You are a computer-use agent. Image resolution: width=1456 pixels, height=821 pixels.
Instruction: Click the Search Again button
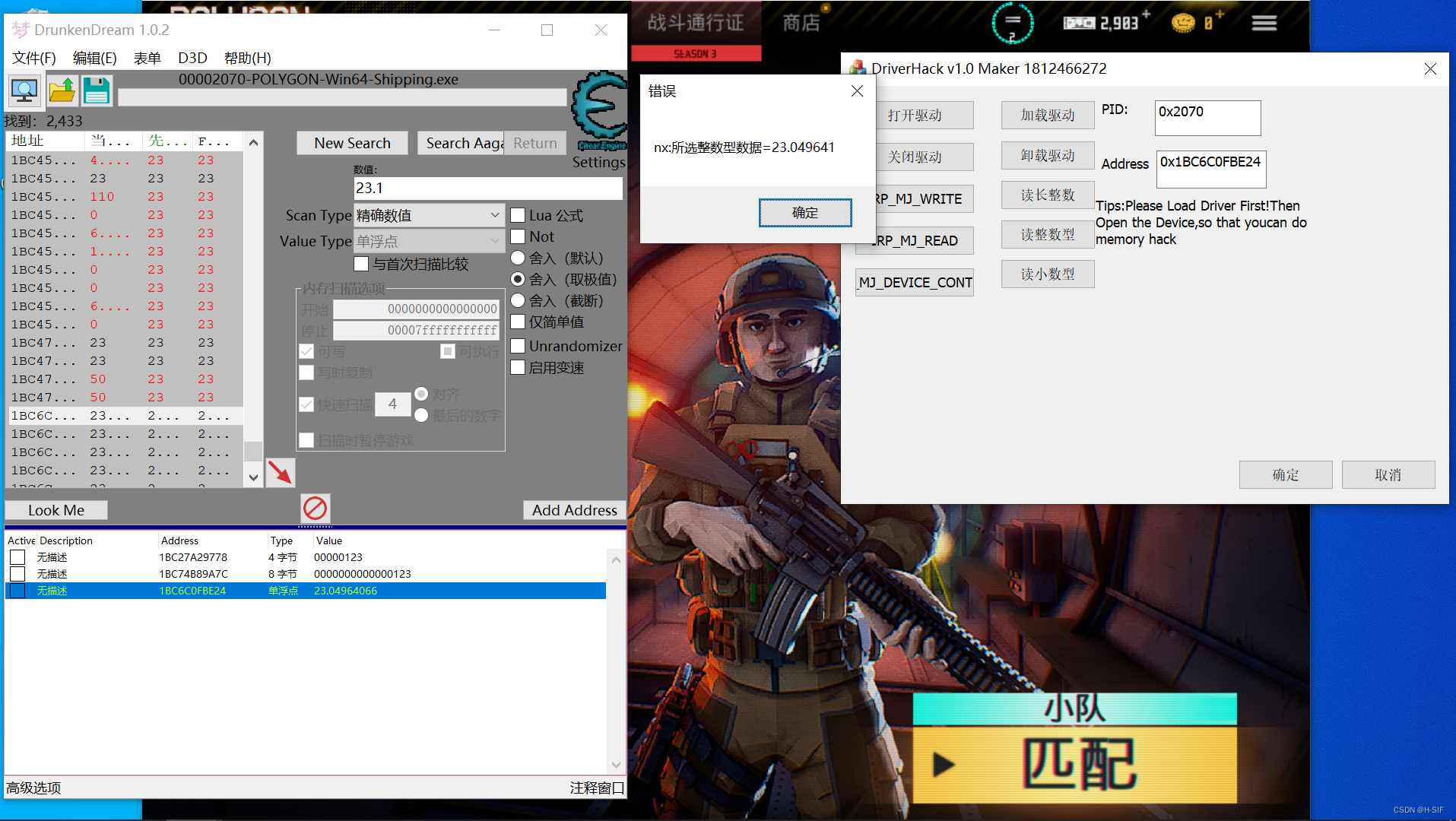click(x=461, y=143)
